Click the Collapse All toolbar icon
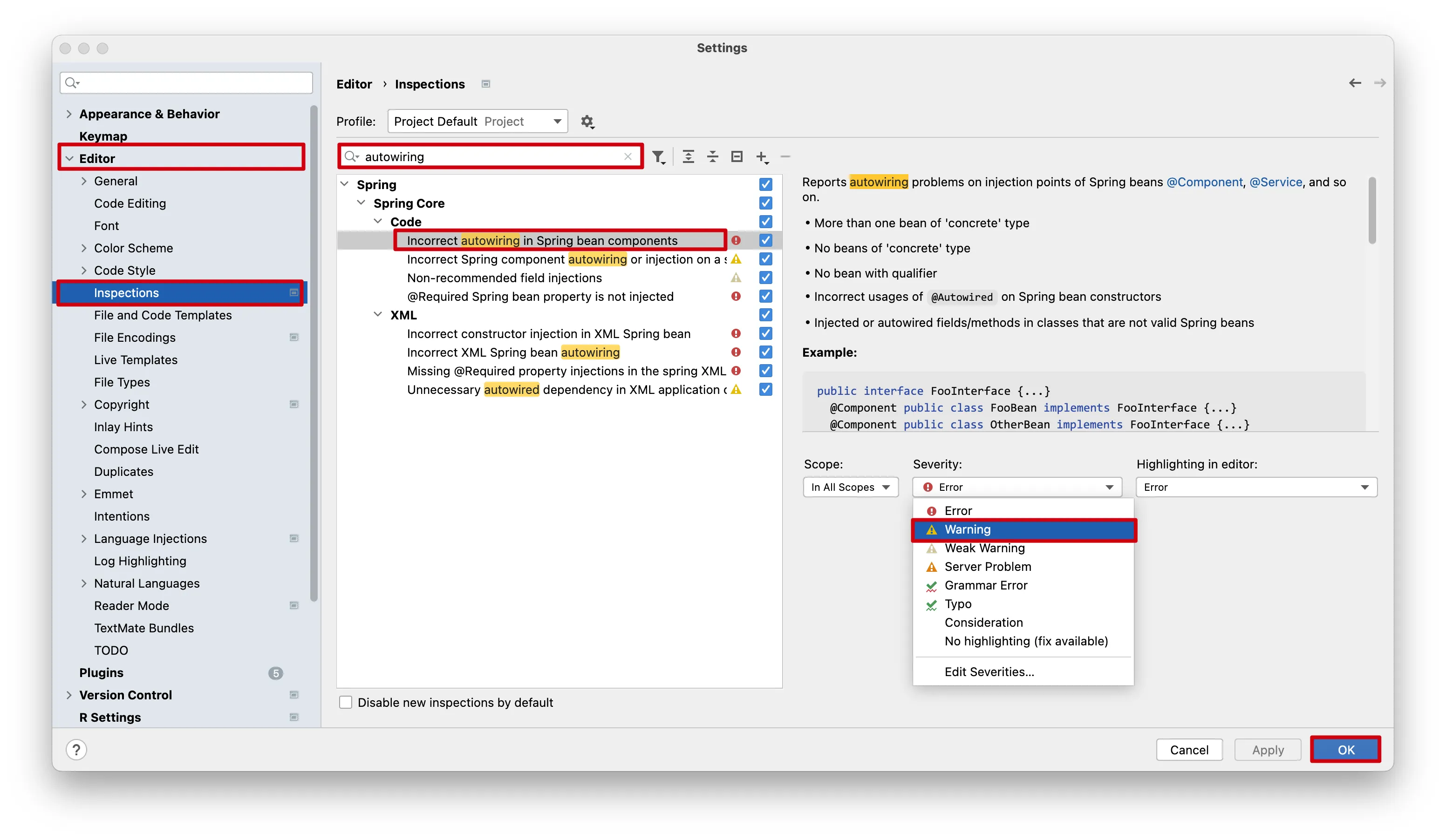1446x840 pixels. [712, 156]
